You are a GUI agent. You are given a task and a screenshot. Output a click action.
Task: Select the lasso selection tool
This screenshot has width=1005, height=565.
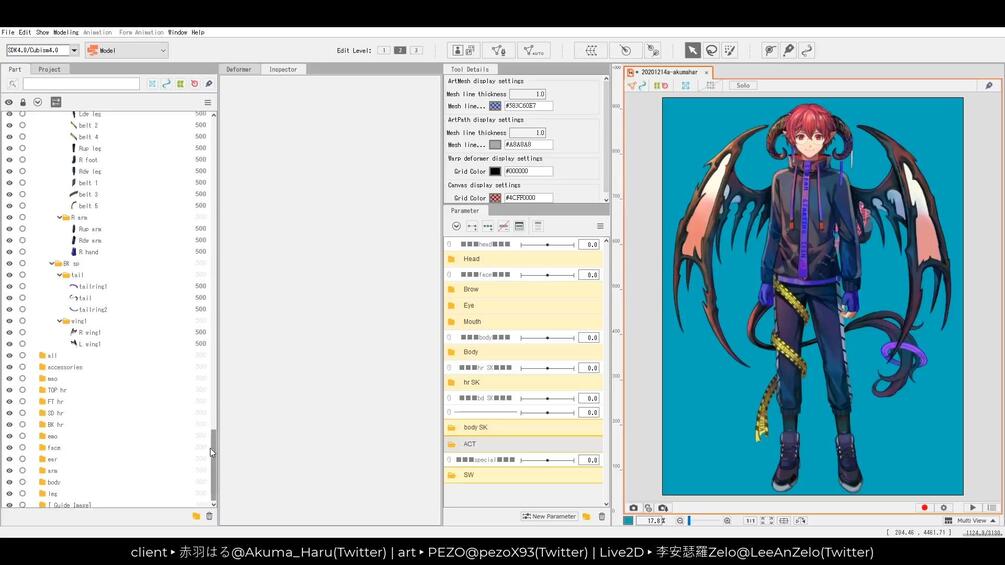click(x=711, y=50)
